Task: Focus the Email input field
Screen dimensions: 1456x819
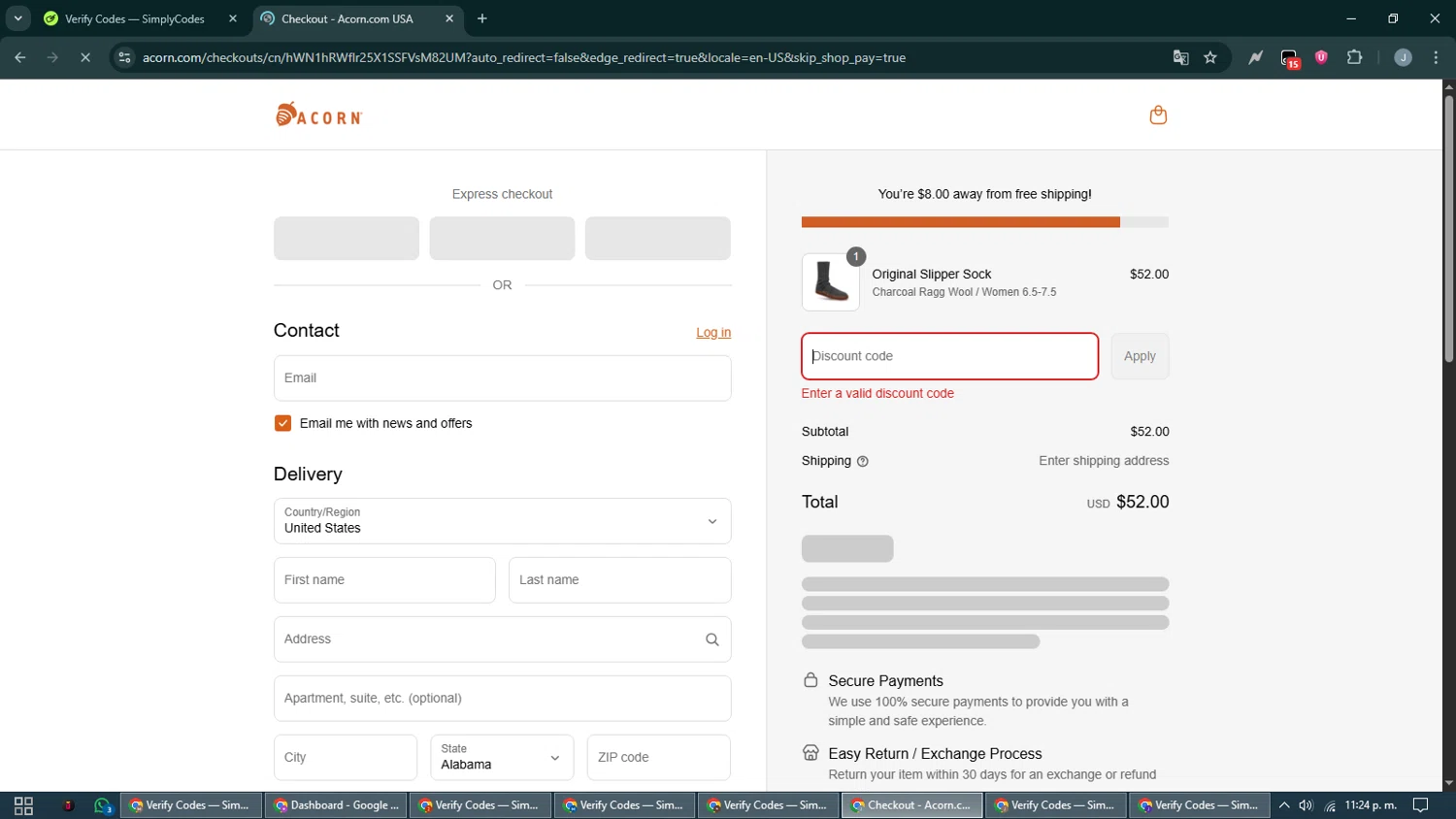Action: [502, 378]
